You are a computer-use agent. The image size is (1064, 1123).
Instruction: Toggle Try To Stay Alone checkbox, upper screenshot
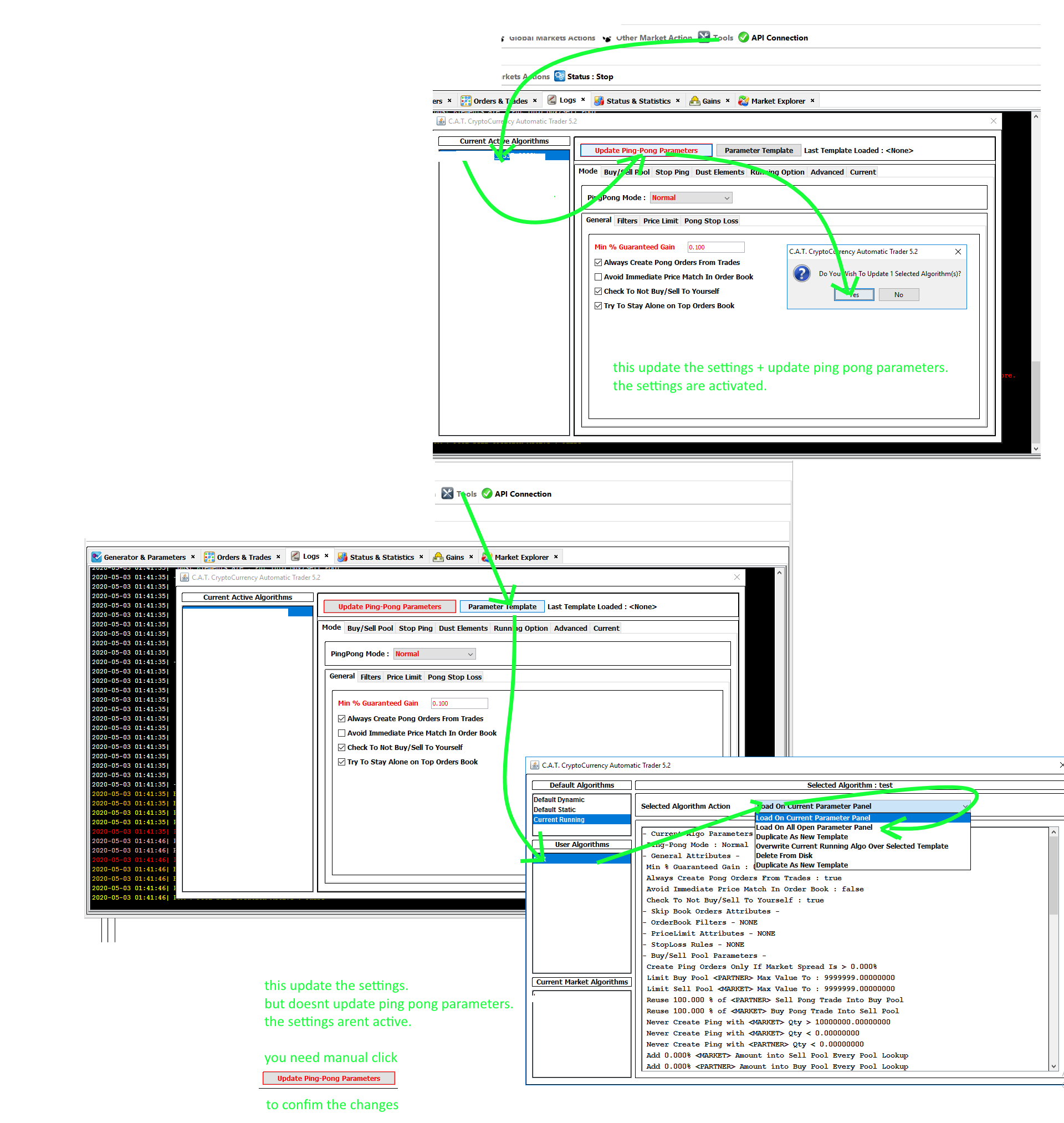pos(598,306)
